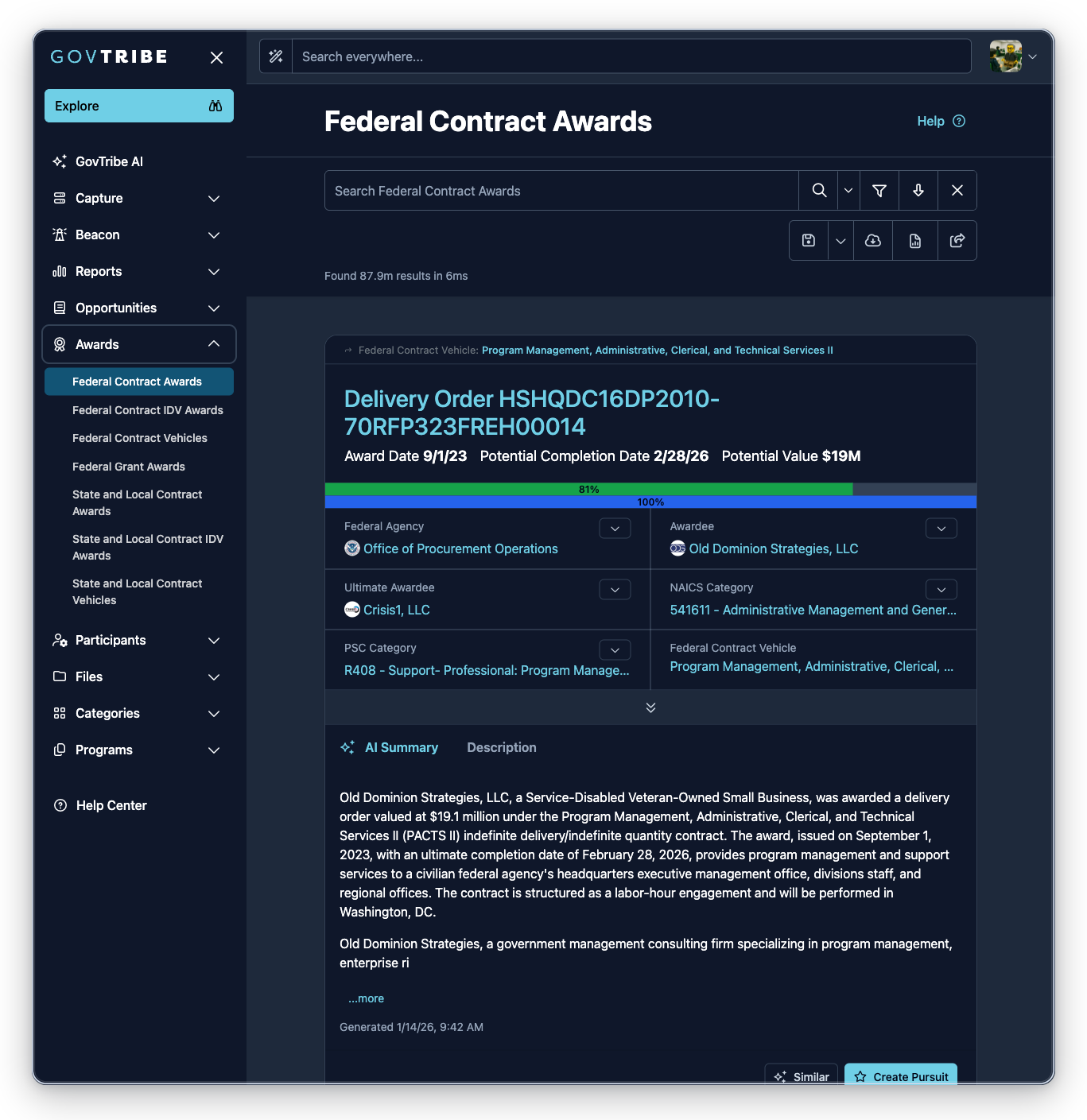Select Federal Contract IDV Awards
The image size is (1087, 1120).
coord(148,410)
